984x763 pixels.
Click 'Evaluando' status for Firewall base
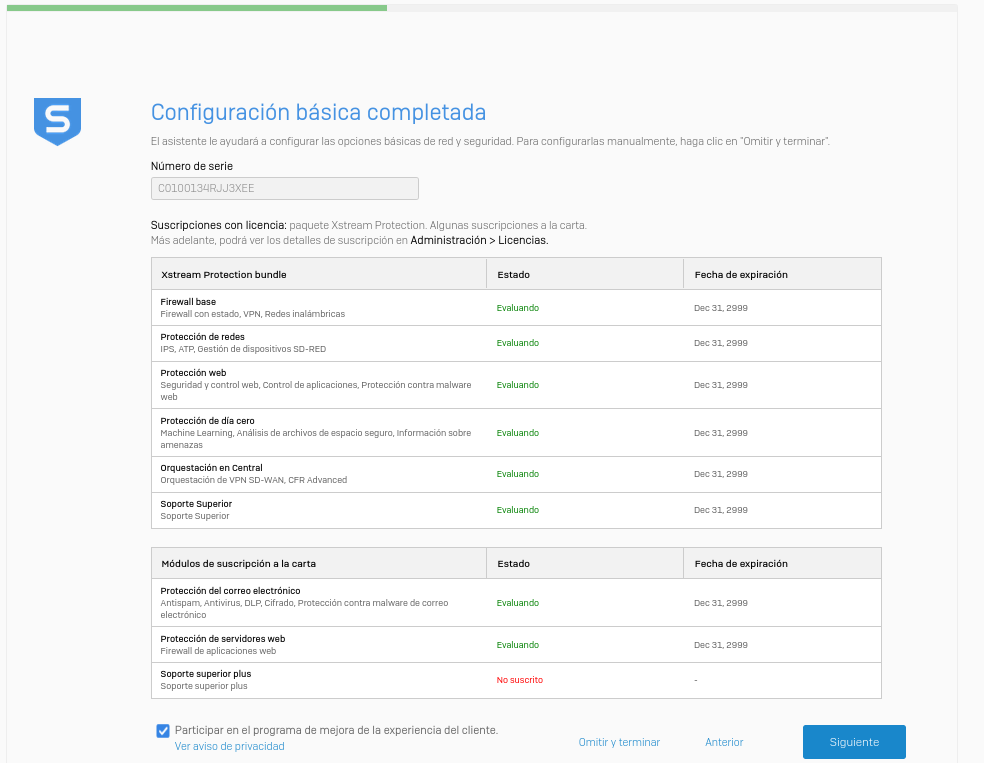pyautogui.click(x=517, y=308)
